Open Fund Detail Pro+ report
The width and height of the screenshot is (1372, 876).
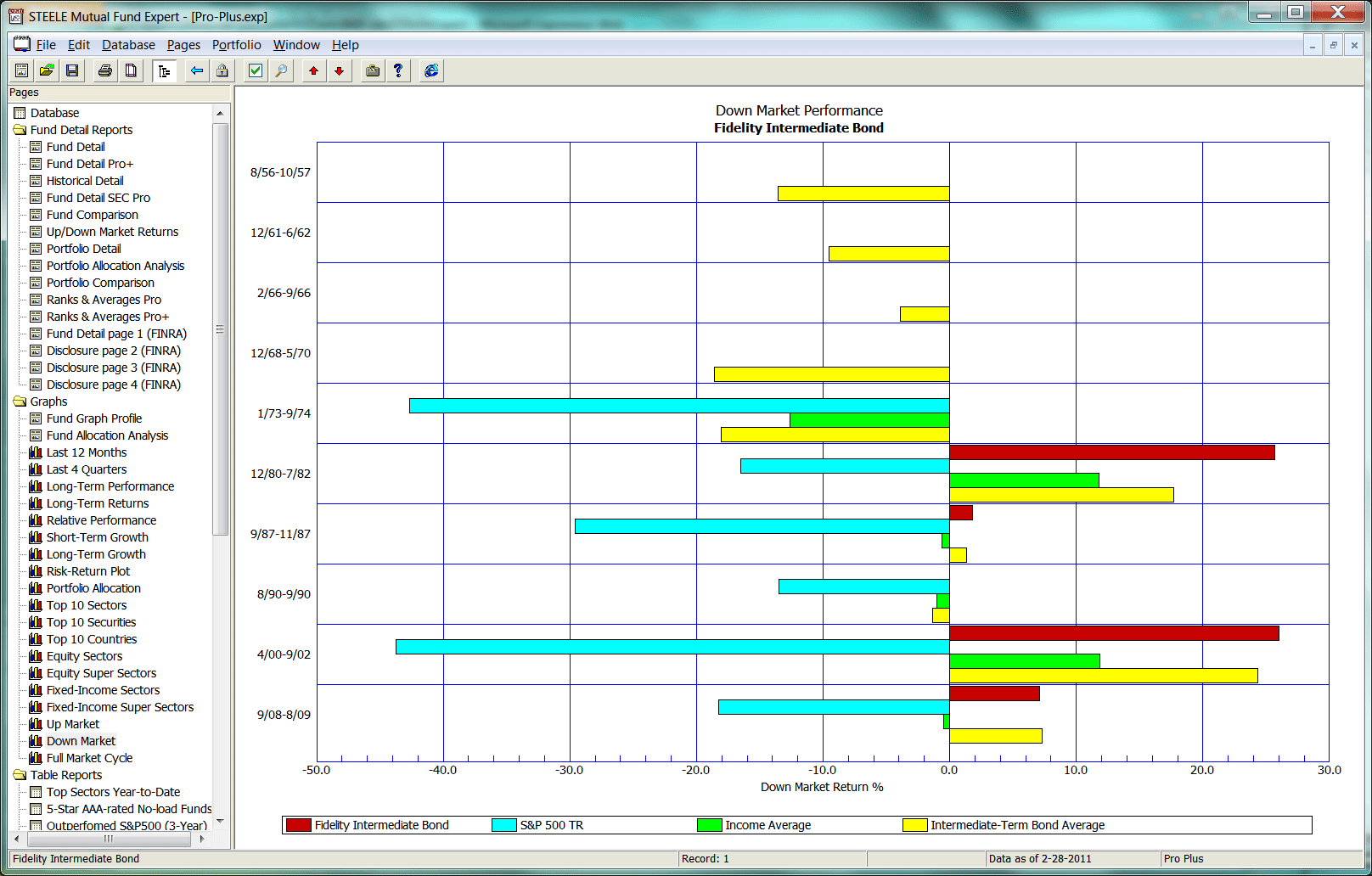click(90, 164)
